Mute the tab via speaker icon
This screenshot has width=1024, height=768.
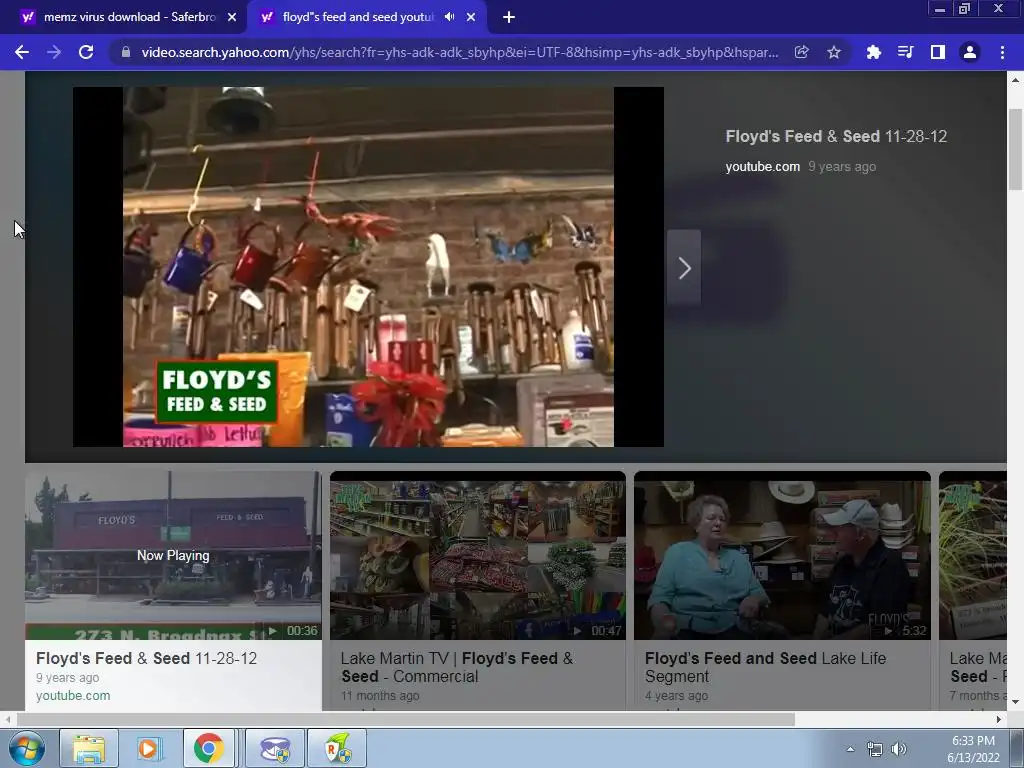point(449,17)
